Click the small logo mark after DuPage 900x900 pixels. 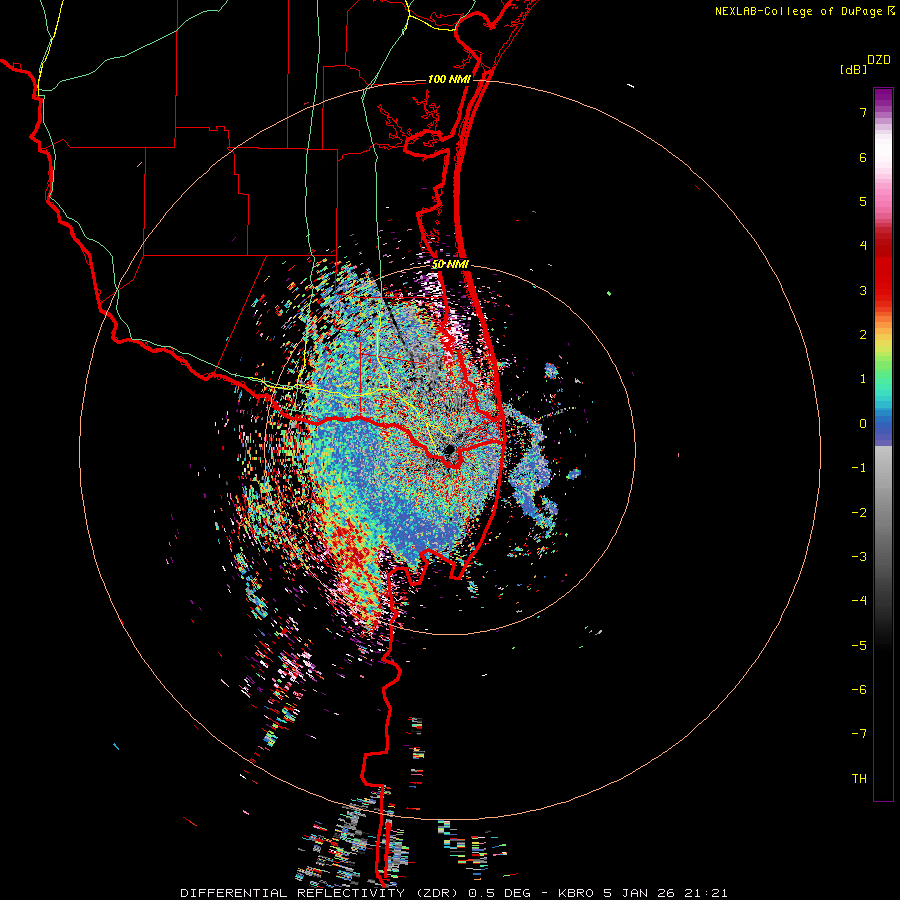tap(891, 11)
